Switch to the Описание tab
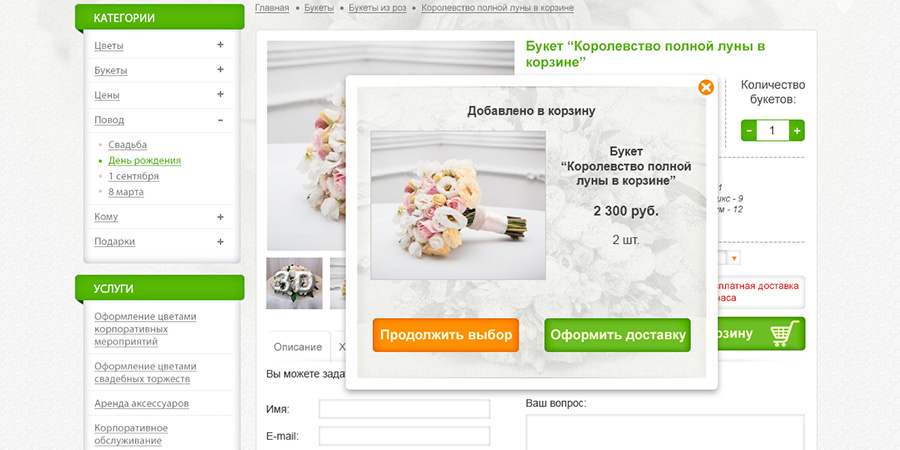The width and height of the screenshot is (900, 450). 297,347
